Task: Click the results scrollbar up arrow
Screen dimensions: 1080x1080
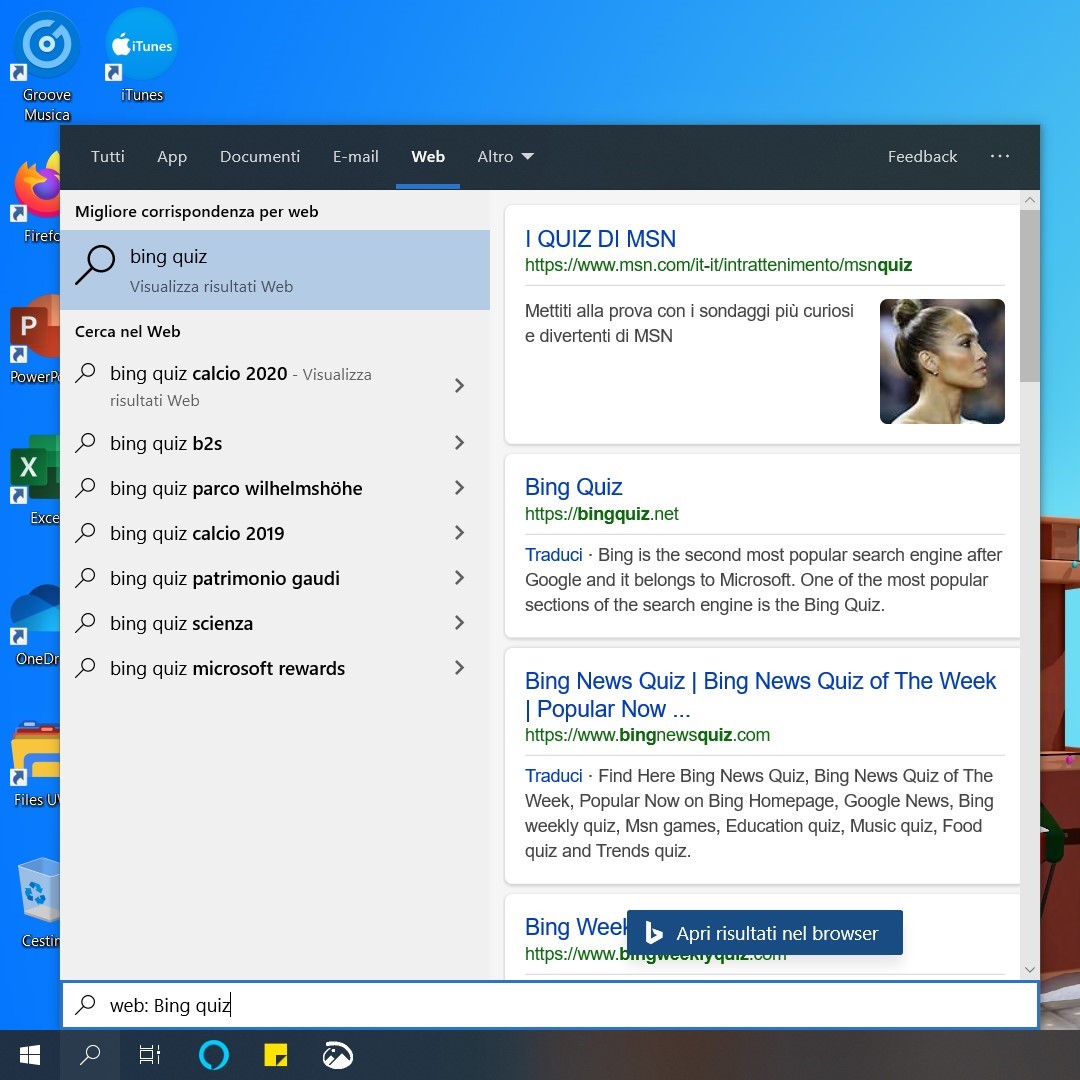Action: [1030, 200]
